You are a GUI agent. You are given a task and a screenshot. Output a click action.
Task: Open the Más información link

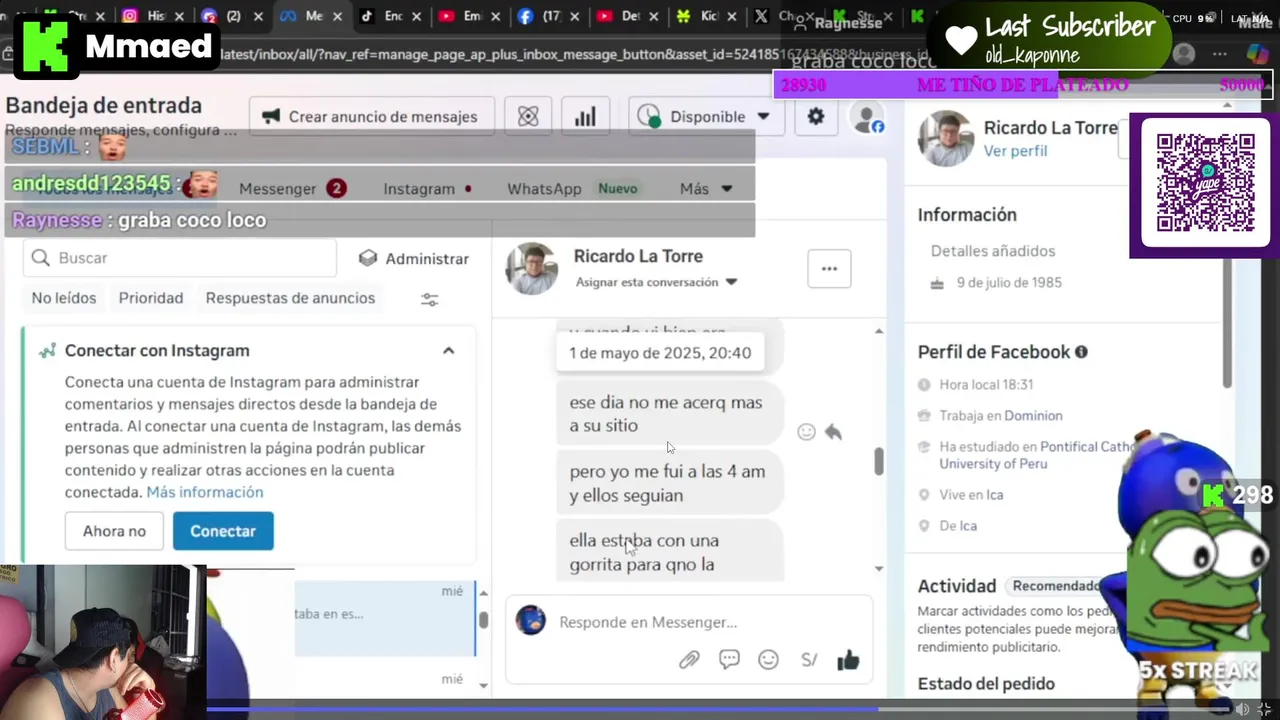[x=205, y=492]
